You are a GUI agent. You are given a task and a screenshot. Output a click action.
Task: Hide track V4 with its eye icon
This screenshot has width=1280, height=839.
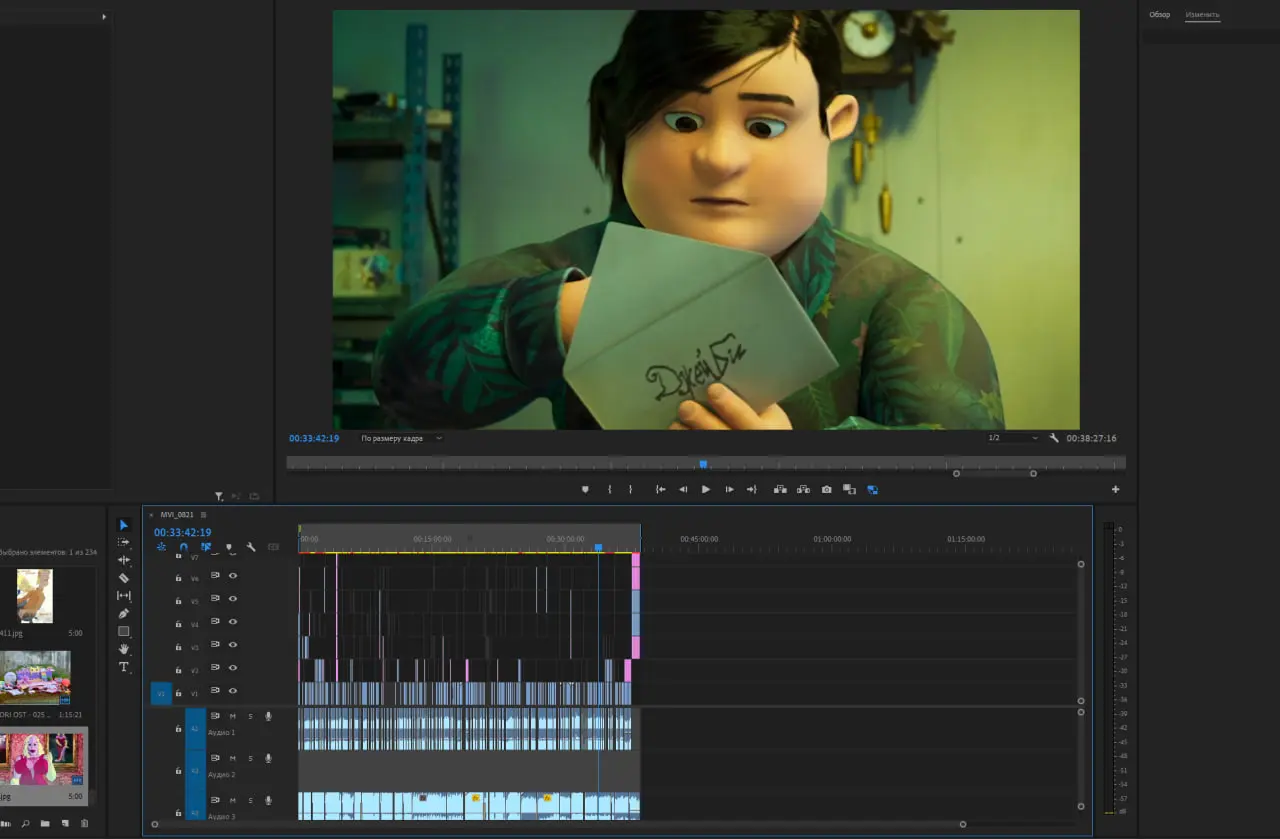(233, 624)
